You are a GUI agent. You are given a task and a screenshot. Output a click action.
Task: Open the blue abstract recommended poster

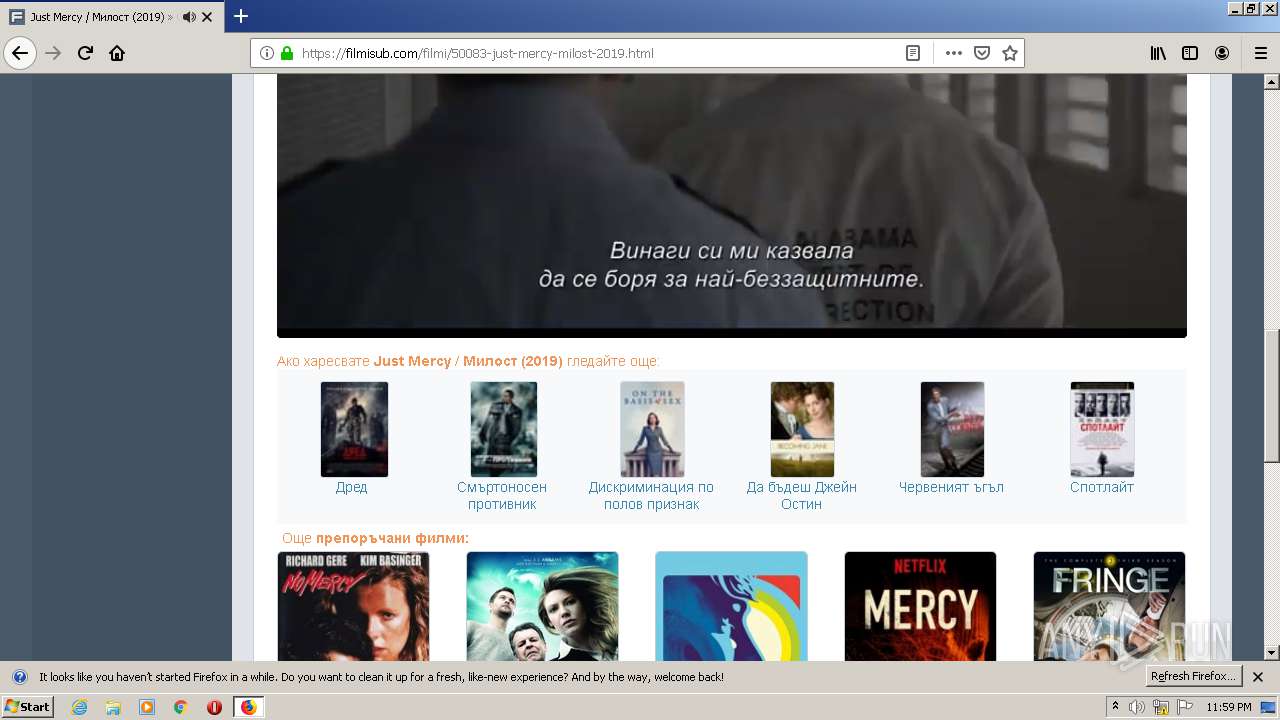click(731, 606)
